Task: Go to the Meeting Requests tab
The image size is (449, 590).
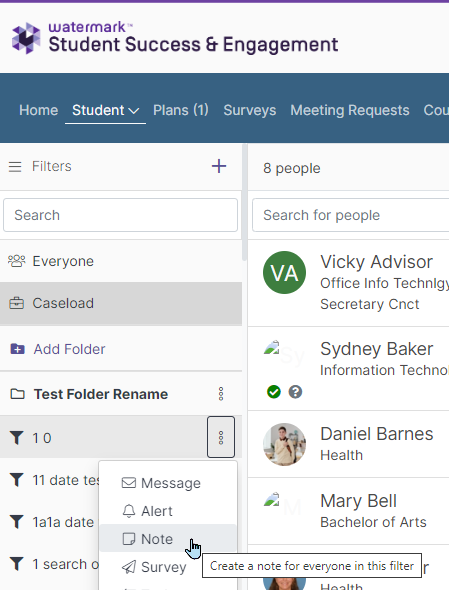Action: [350, 110]
